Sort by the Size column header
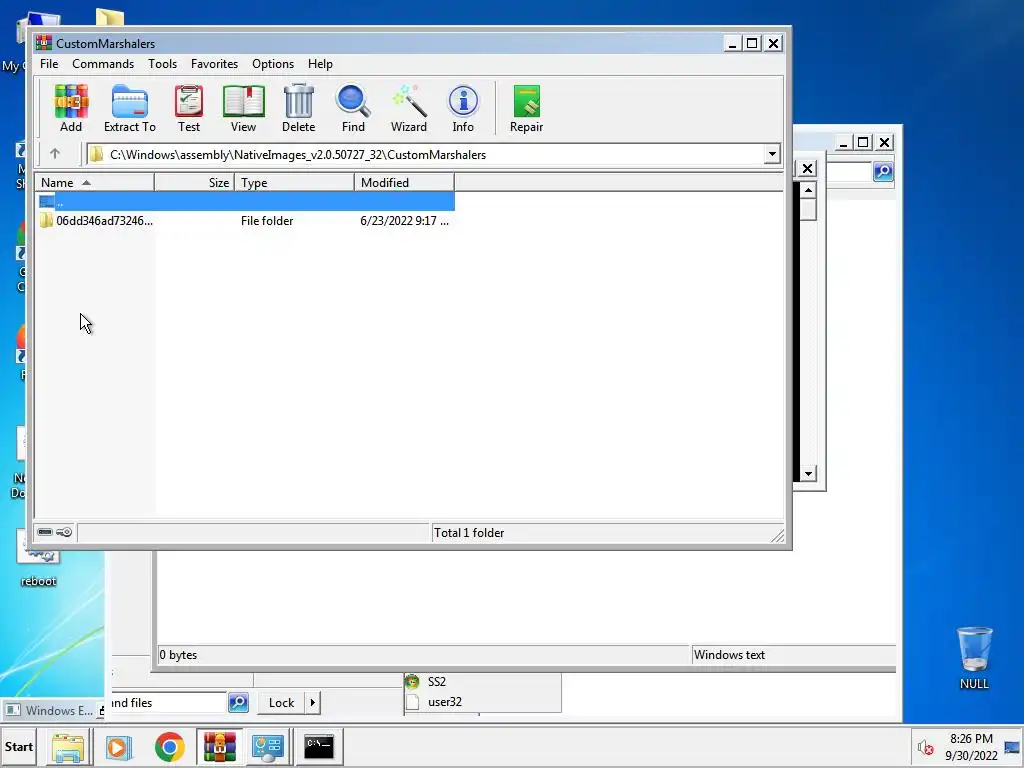 coord(195,183)
